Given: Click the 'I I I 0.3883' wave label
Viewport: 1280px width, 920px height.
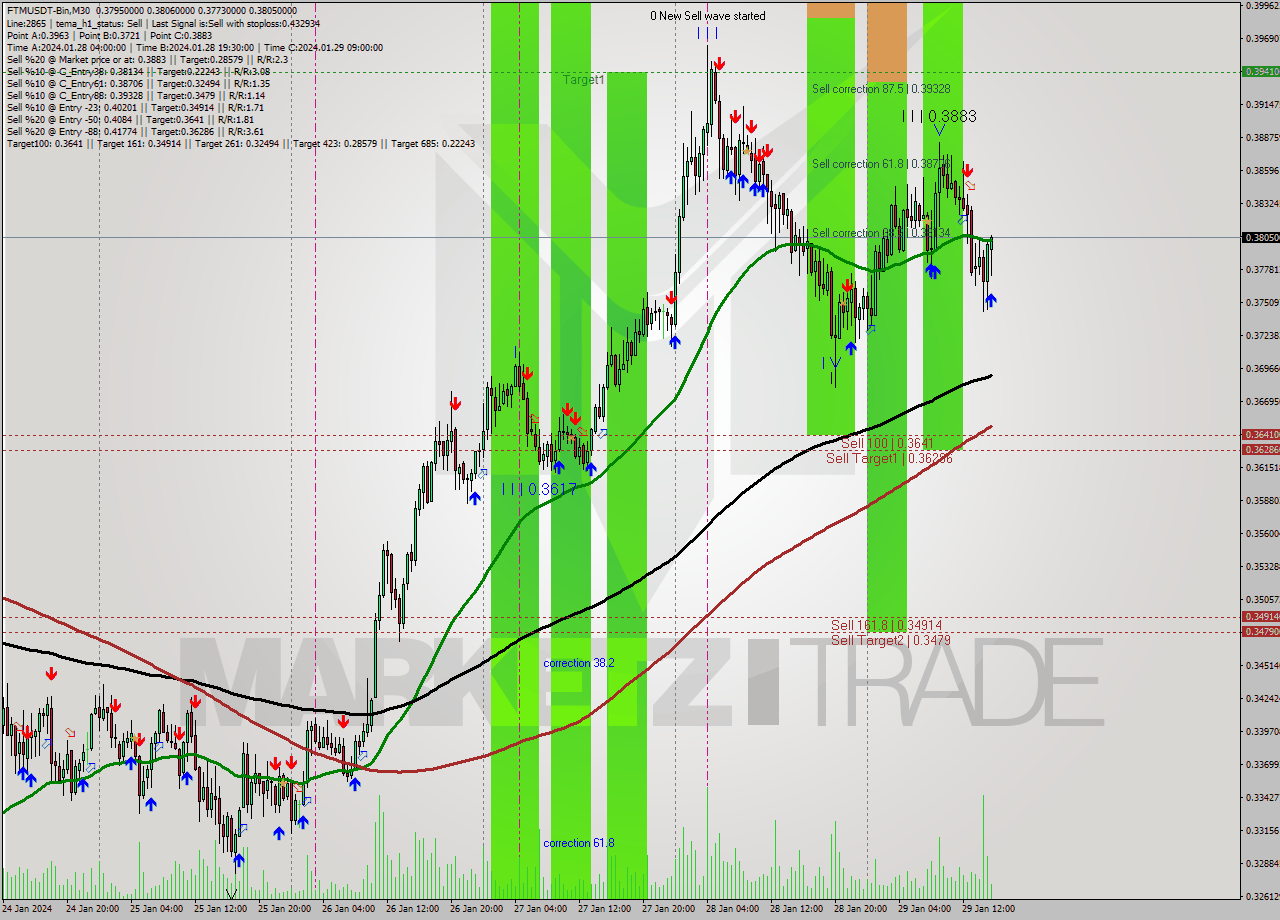Looking at the screenshot, I should [939, 117].
